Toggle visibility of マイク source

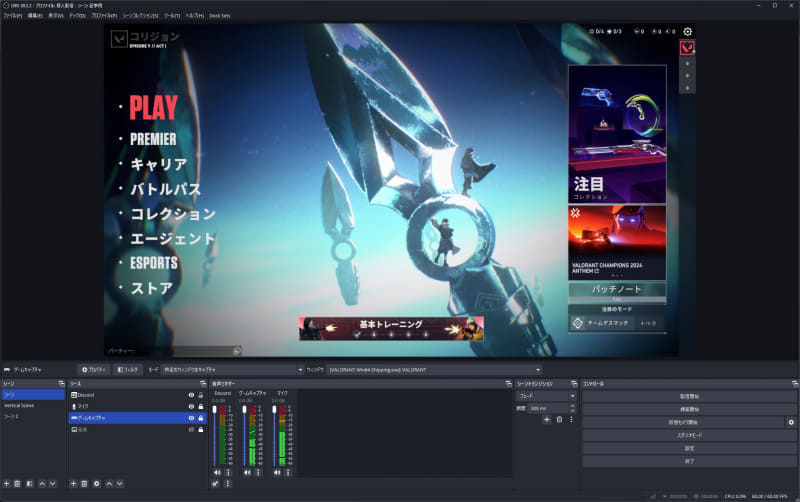tap(191, 407)
